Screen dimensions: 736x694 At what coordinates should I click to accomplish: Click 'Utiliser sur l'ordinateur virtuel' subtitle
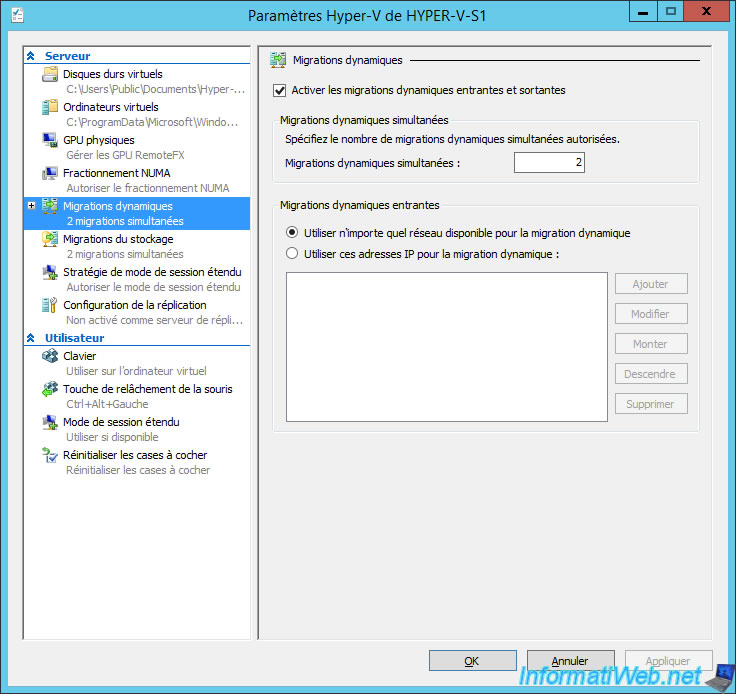coord(136,371)
